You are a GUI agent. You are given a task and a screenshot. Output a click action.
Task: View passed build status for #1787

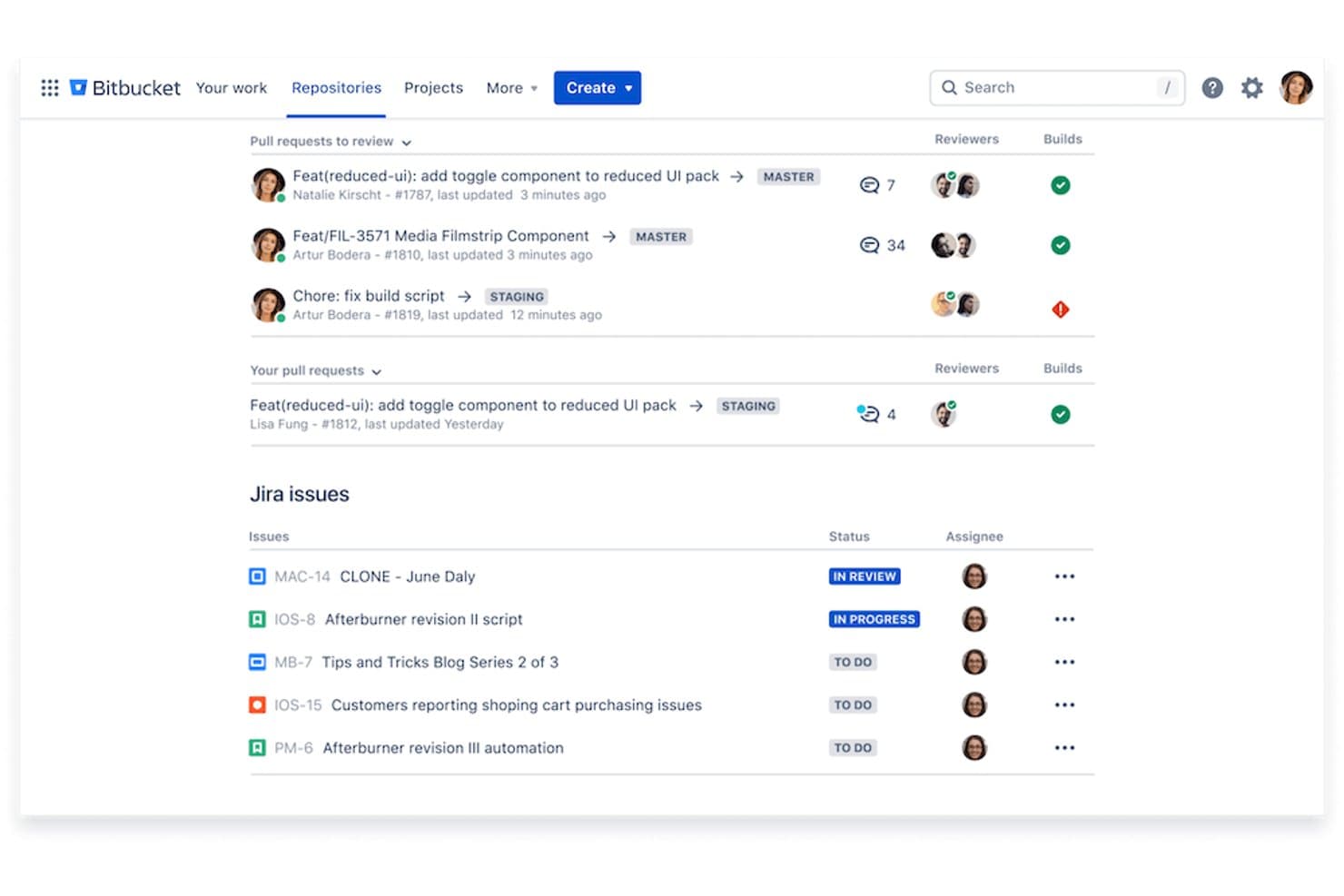pyautogui.click(x=1060, y=185)
